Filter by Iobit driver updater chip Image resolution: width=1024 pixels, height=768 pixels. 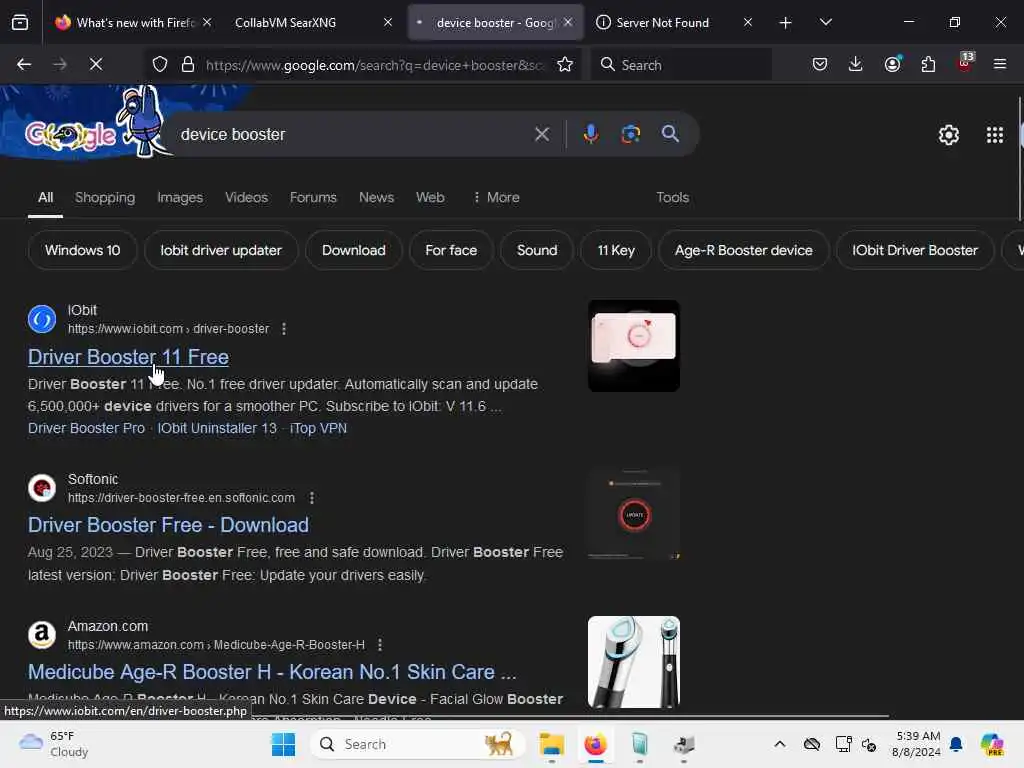tap(221, 250)
